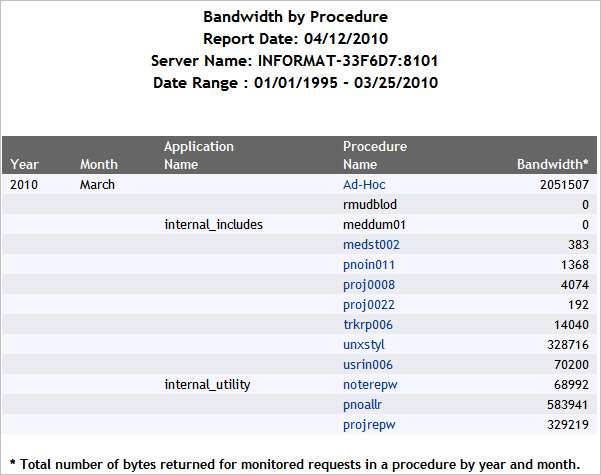Screen dimensions: 601x475
Task: Open the noterepw procedure link
Action: [370, 385]
